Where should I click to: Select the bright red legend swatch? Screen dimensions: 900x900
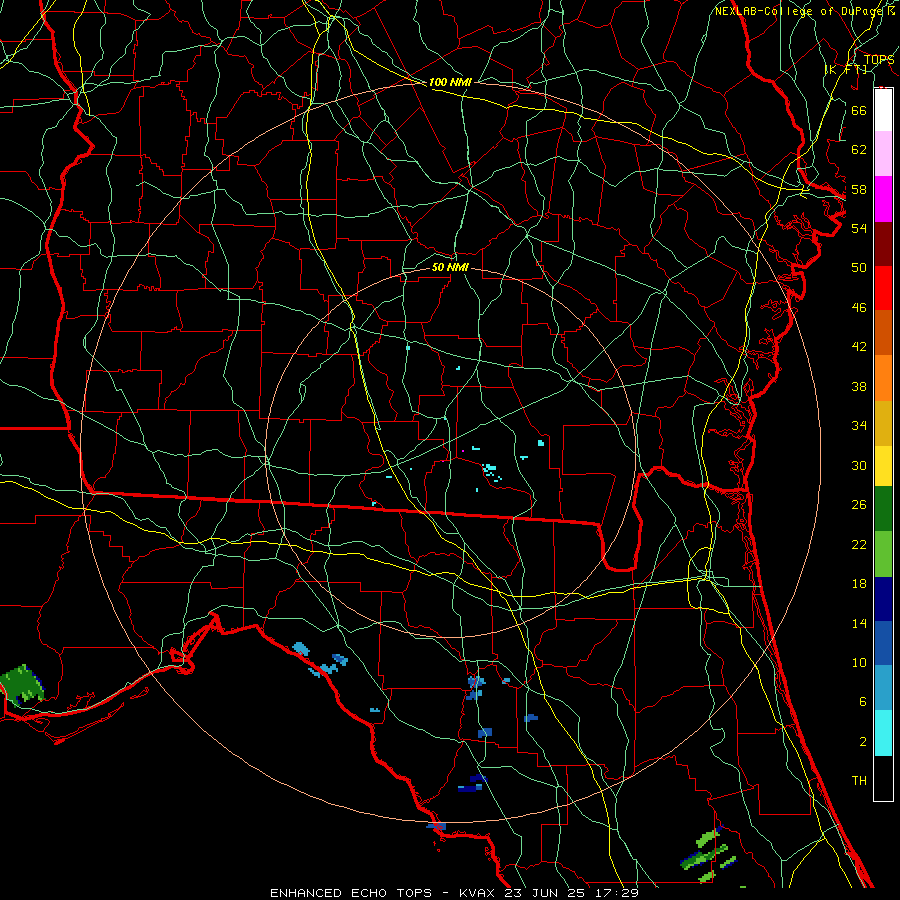coord(883,288)
